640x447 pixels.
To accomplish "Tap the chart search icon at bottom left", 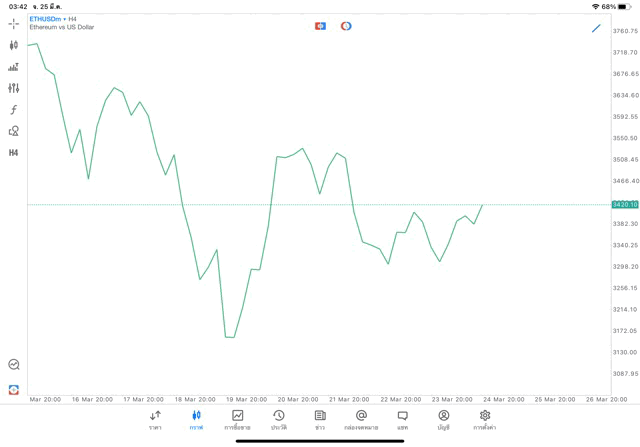I will 13,365.
